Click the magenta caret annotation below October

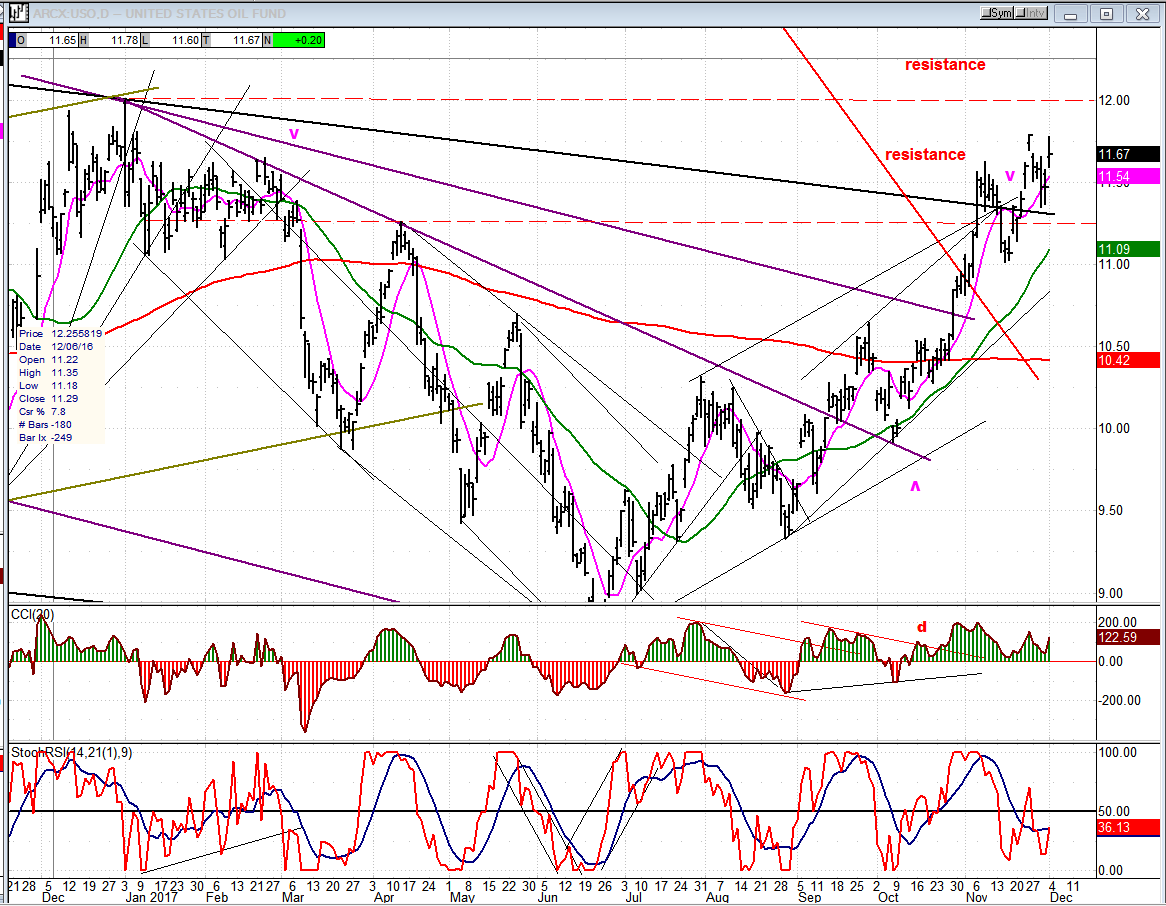click(915, 486)
